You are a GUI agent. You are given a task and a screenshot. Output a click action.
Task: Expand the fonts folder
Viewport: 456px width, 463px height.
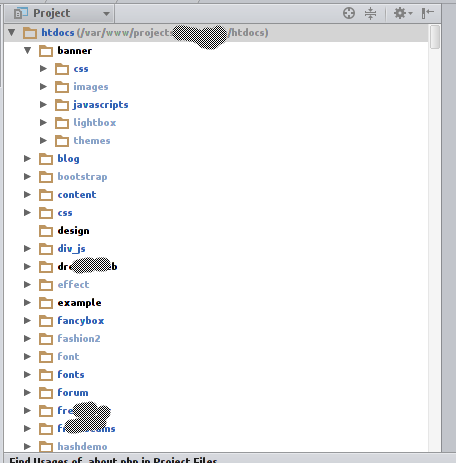pos(27,374)
